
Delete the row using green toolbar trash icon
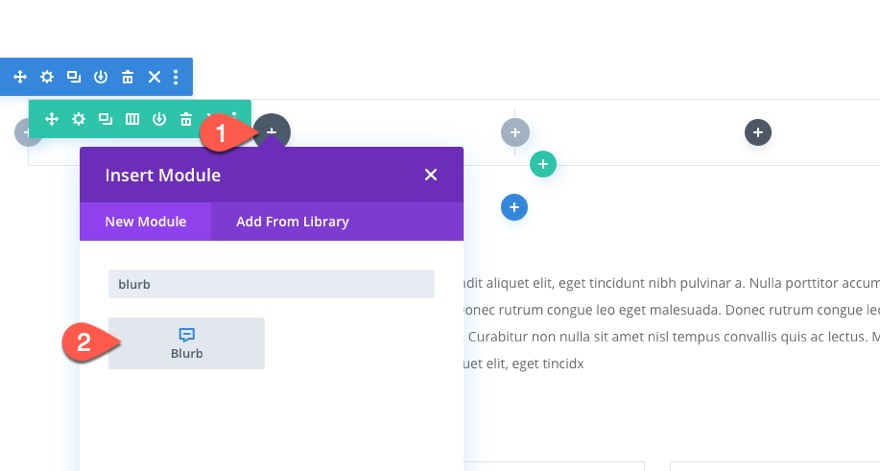tap(186, 119)
